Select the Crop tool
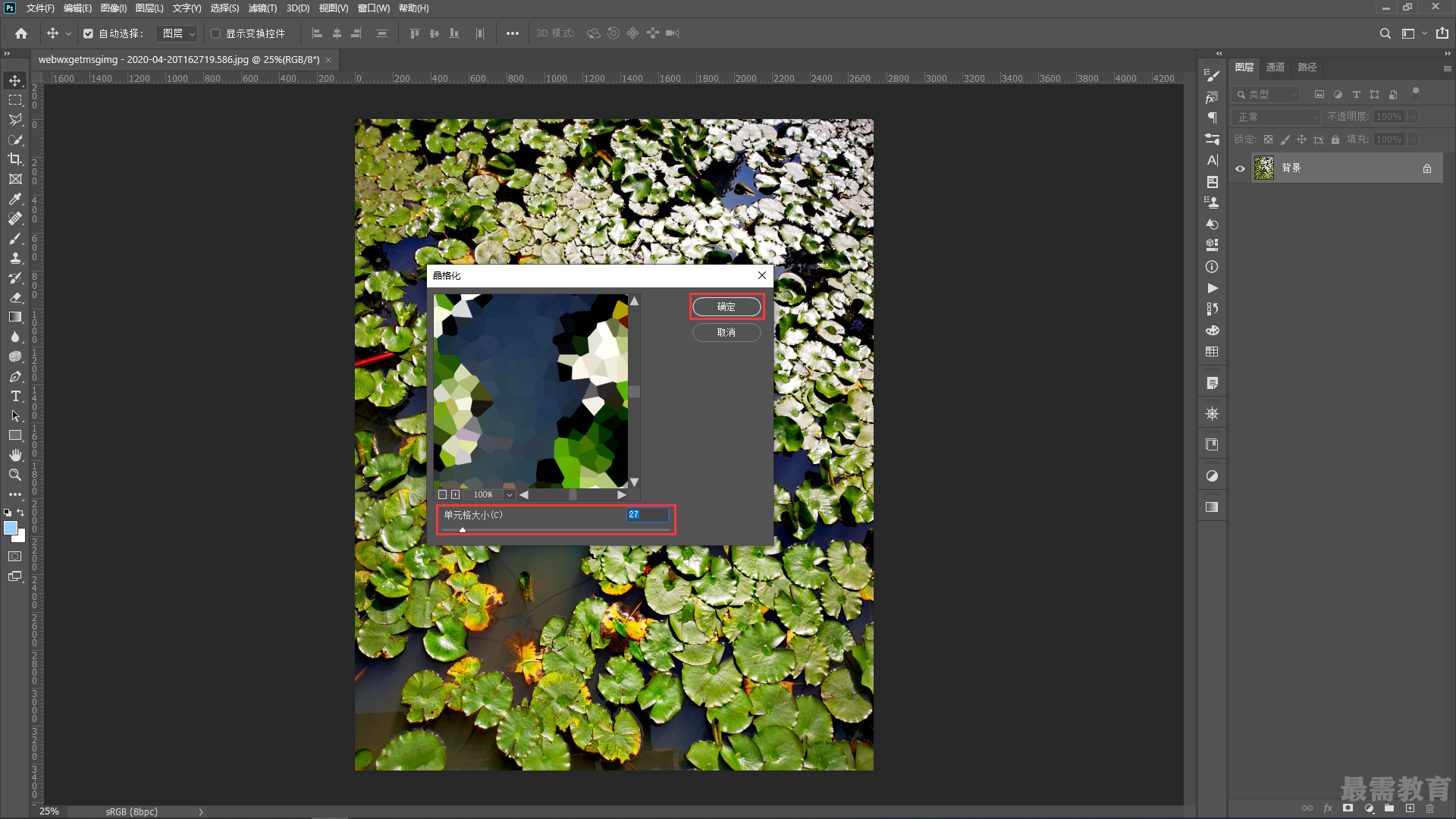 [15, 159]
